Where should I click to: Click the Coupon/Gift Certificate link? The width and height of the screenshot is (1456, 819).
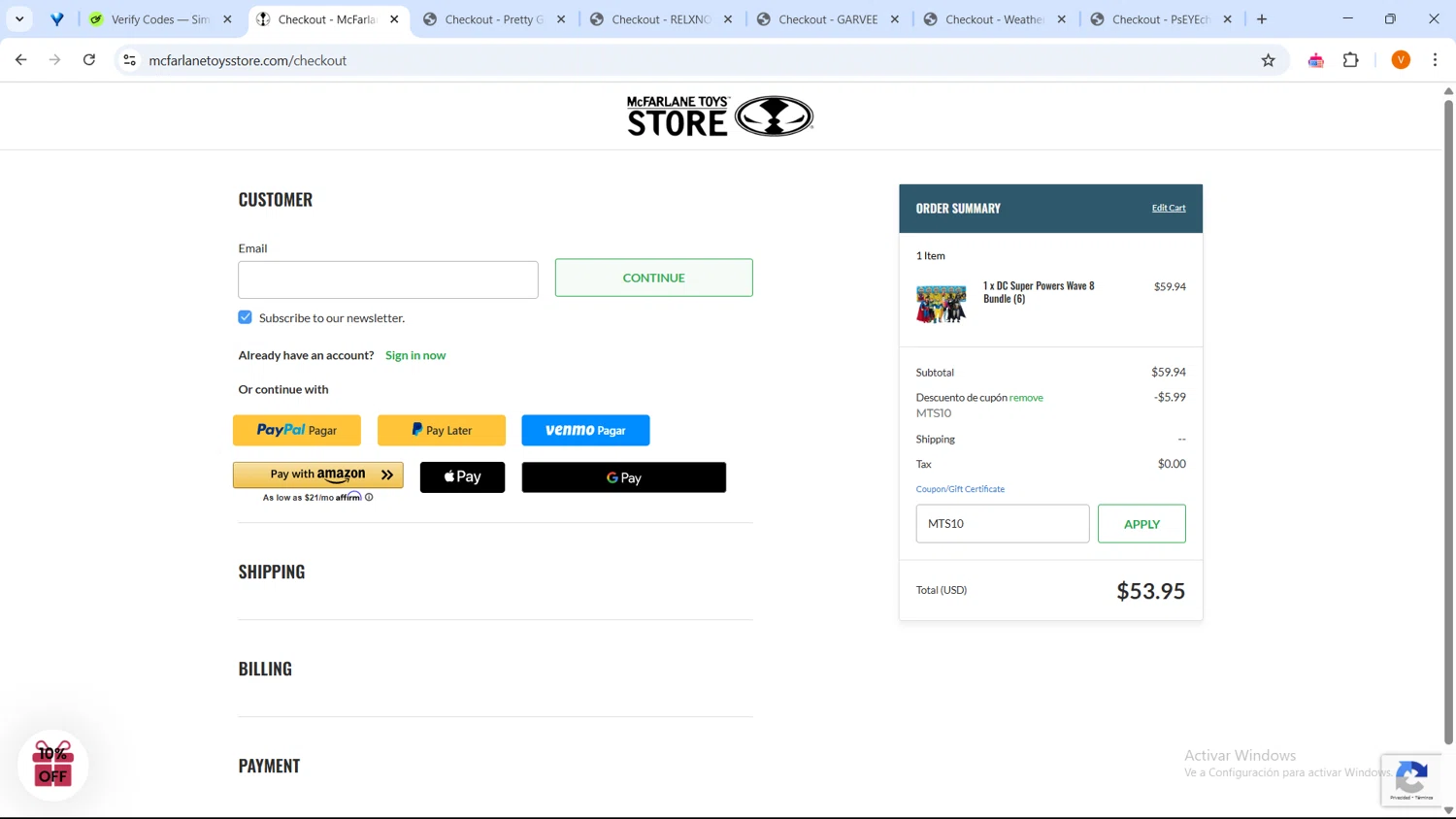coord(960,489)
